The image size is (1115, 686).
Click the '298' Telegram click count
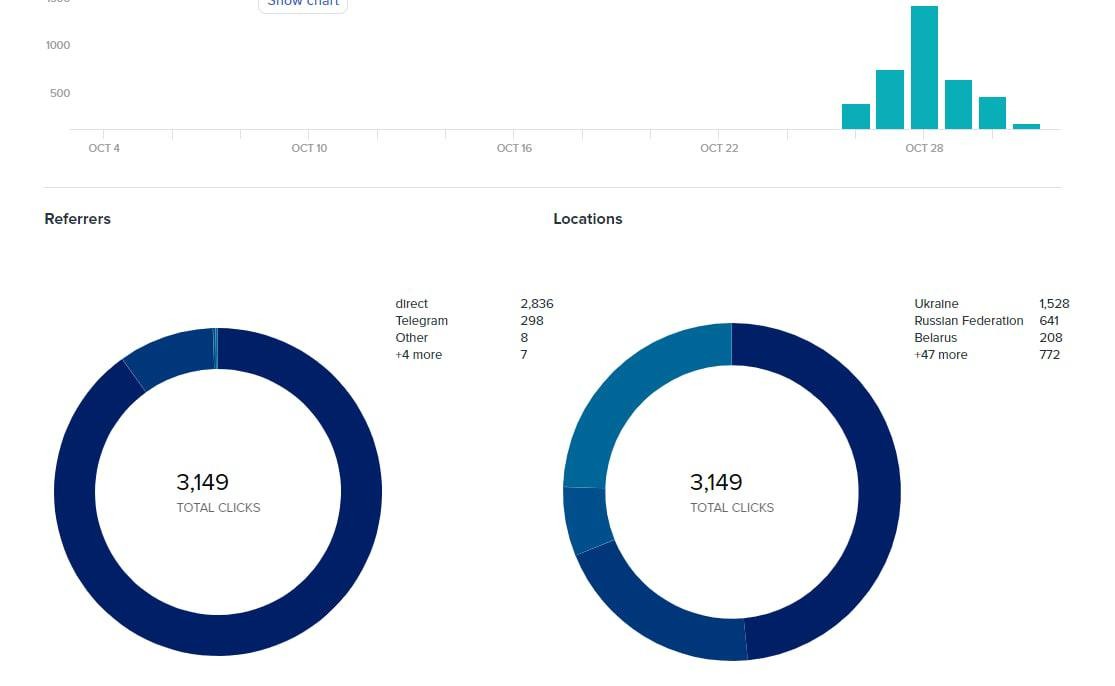(531, 321)
